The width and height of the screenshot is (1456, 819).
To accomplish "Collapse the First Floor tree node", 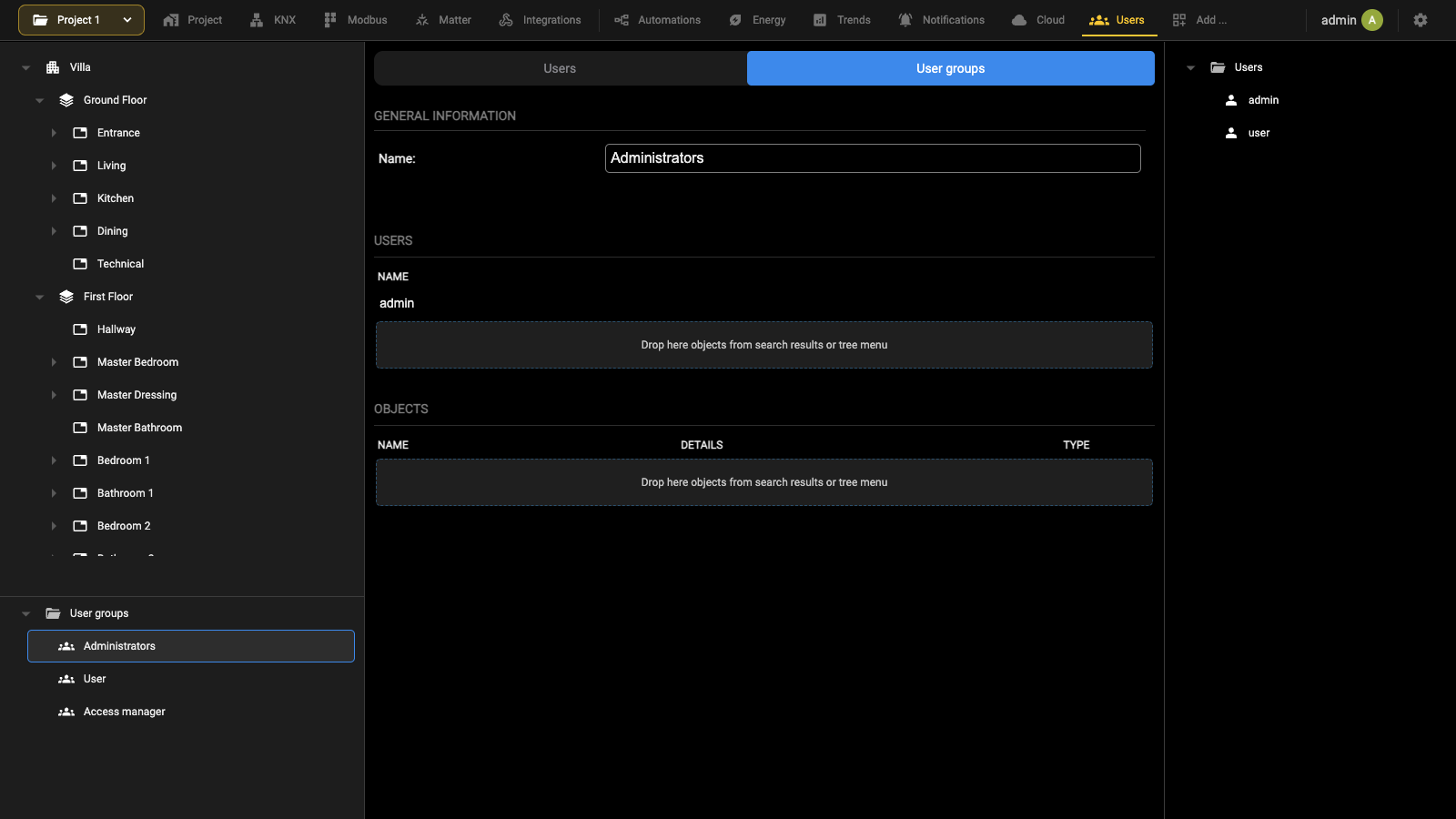I will 39,297.
